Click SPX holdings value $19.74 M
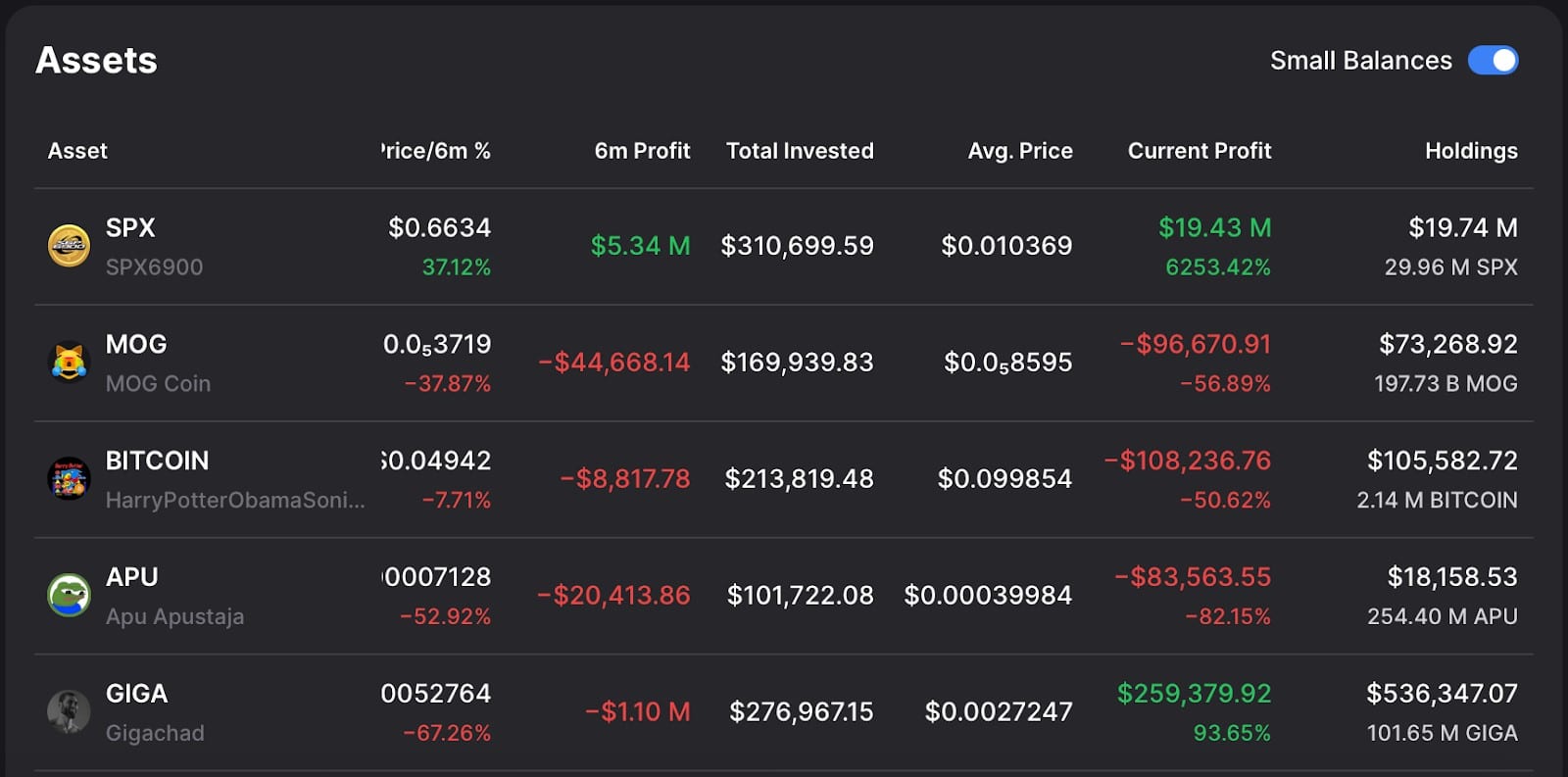This screenshot has height=777, width=1568. (x=1462, y=228)
